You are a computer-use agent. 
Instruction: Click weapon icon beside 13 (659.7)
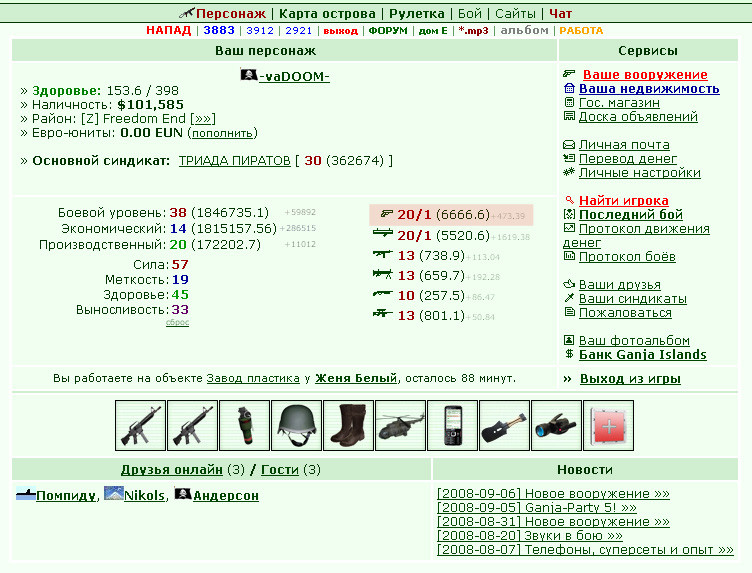click(x=383, y=274)
